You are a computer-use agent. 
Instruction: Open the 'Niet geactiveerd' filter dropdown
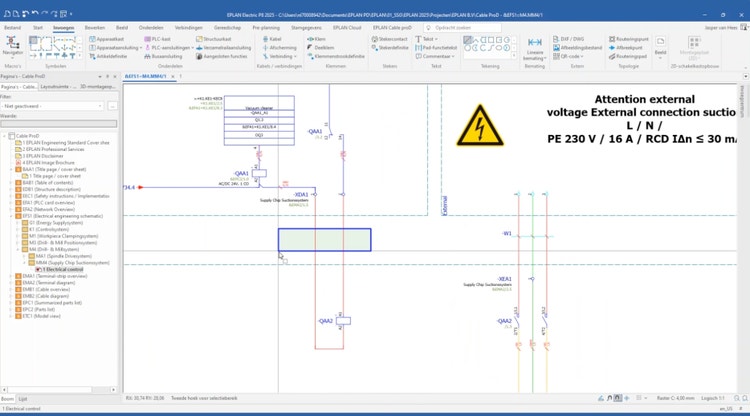click(53, 105)
